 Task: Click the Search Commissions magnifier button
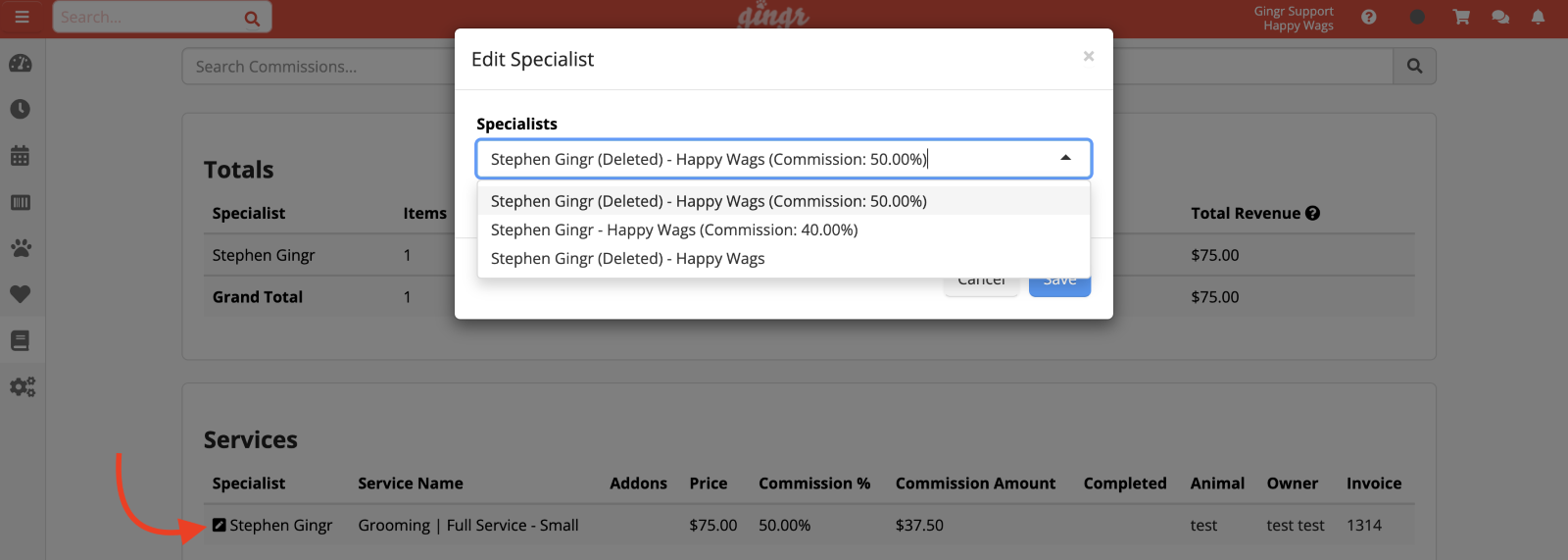1414,66
